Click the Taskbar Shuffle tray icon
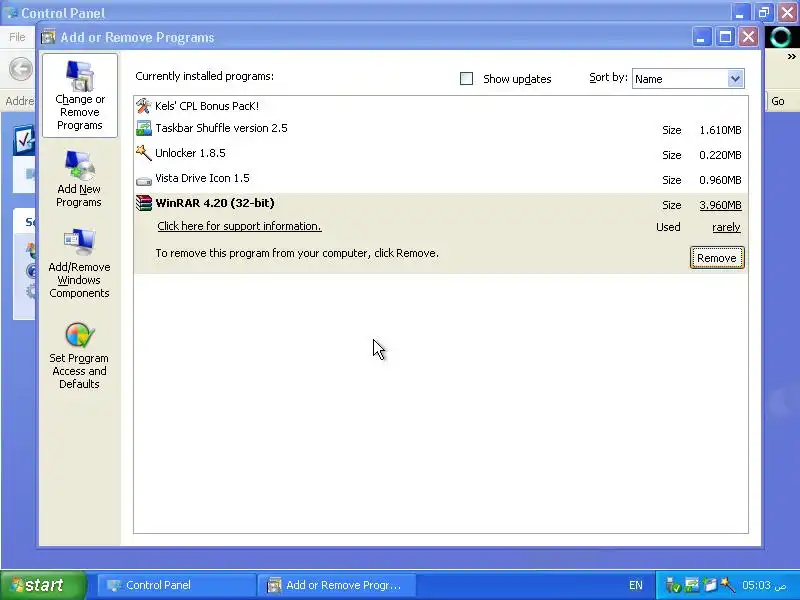The width and height of the screenshot is (800, 600). click(692, 585)
